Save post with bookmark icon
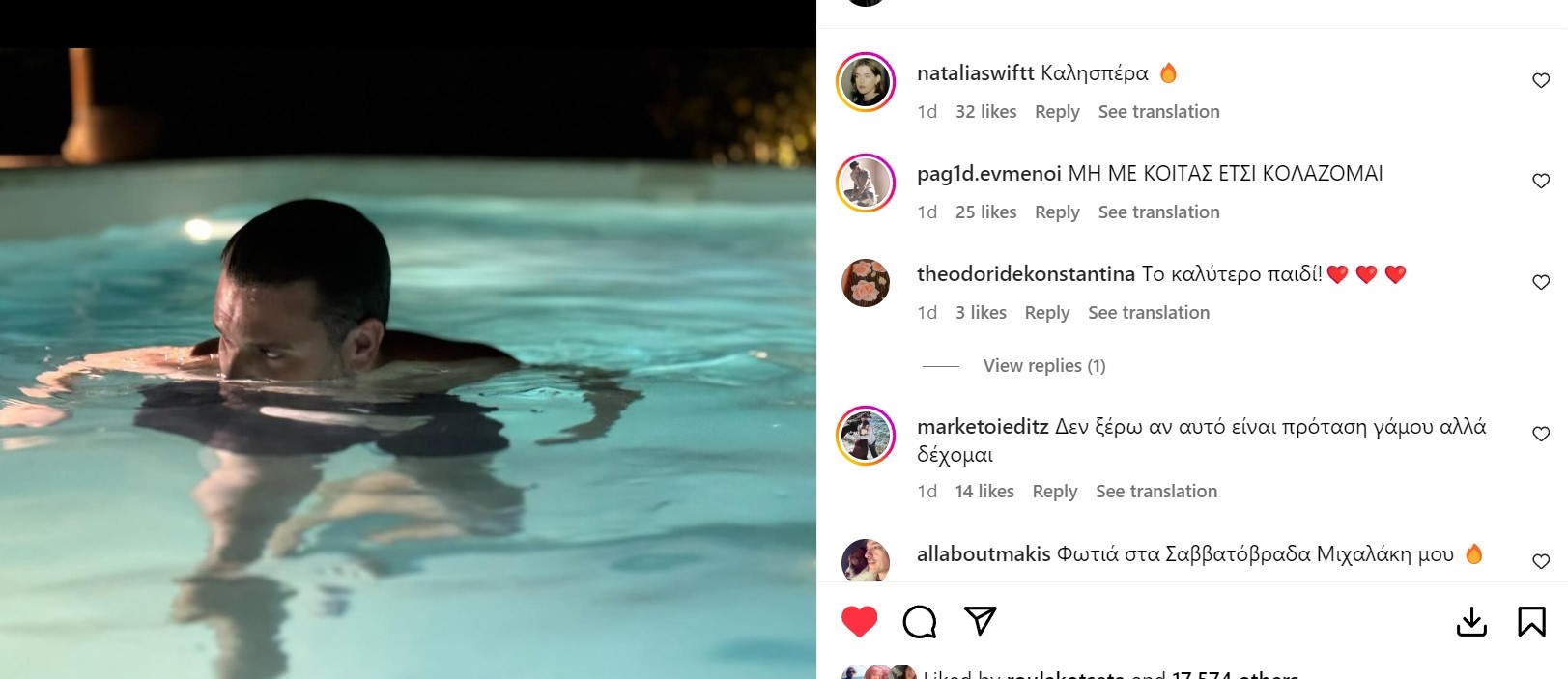This screenshot has width=1568, height=679. 1531,622
